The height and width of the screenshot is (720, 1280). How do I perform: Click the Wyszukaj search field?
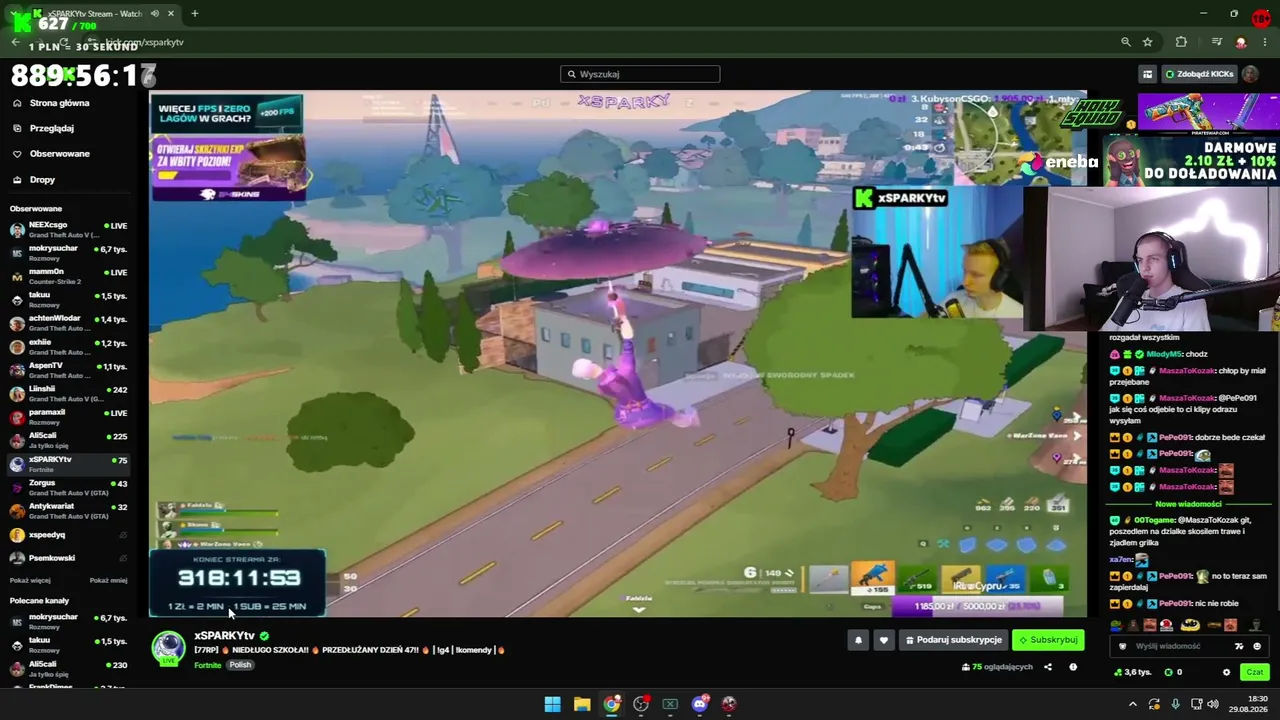pos(640,74)
